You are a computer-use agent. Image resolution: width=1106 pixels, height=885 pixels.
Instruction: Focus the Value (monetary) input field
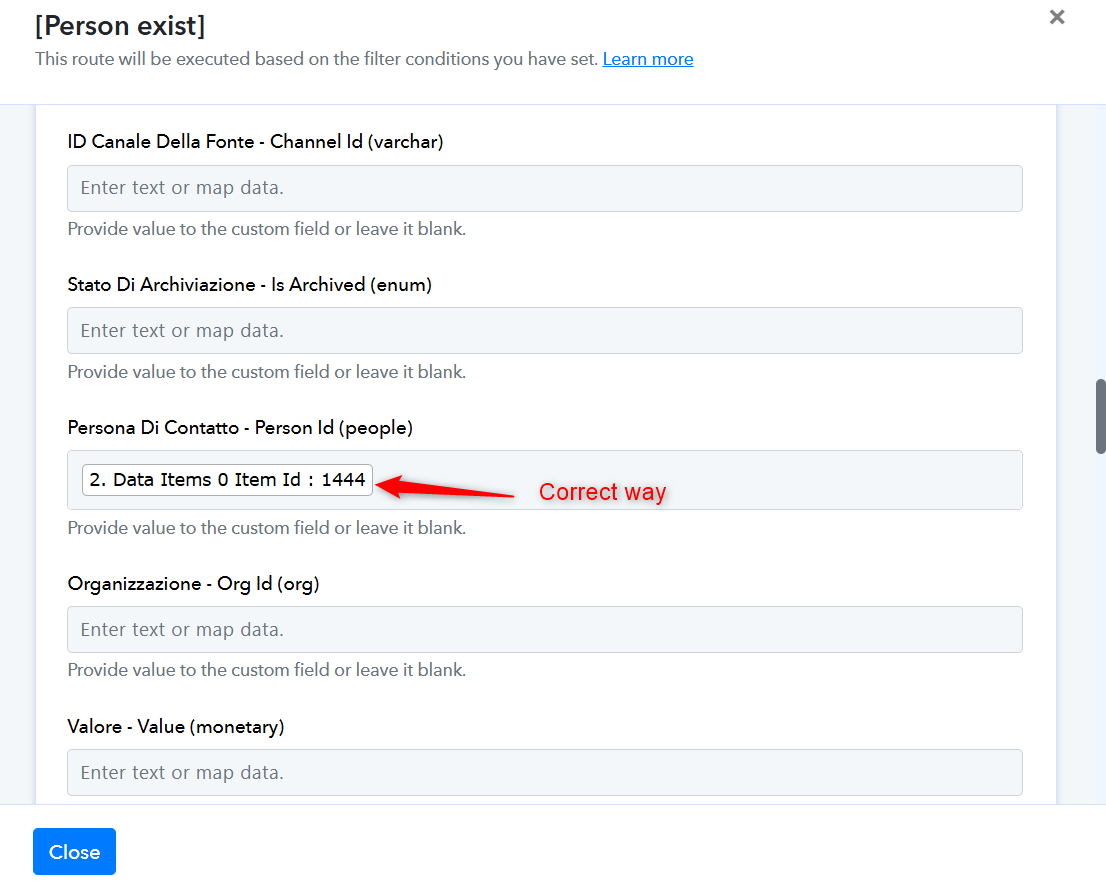(x=544, y=772)
